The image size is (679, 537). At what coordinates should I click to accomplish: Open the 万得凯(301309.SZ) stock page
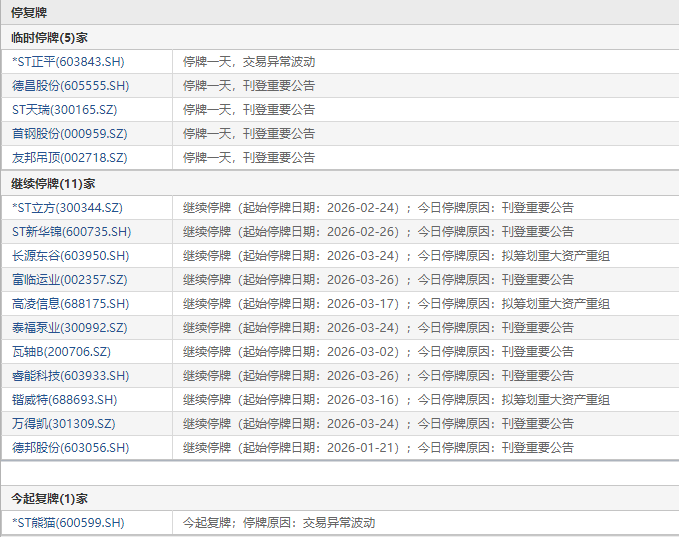coord(63,424)
